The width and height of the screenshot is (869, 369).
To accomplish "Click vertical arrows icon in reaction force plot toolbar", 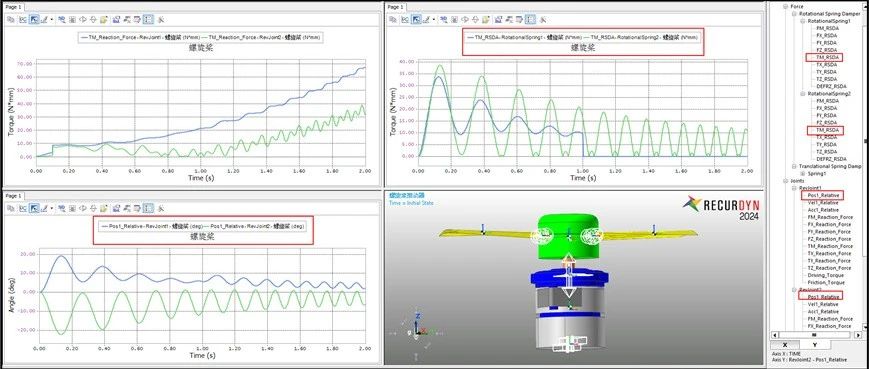I will [93, 19].
